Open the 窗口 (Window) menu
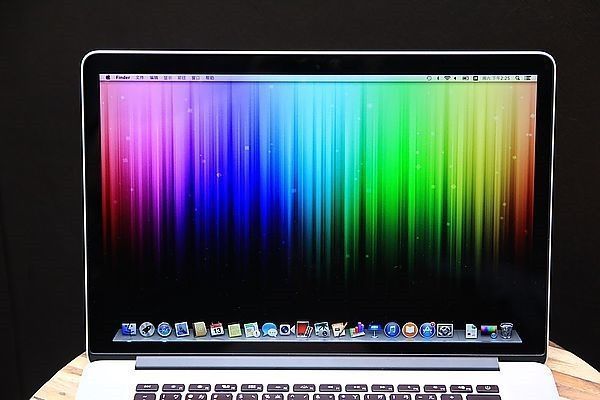Viewport: 600px width, 400px height. point(196,78)
